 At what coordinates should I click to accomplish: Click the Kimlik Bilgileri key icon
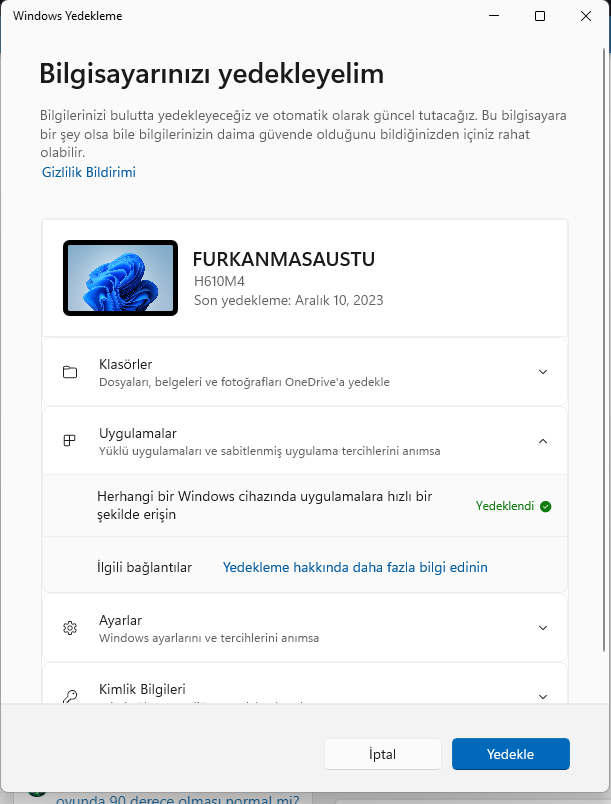pos(70,696)
